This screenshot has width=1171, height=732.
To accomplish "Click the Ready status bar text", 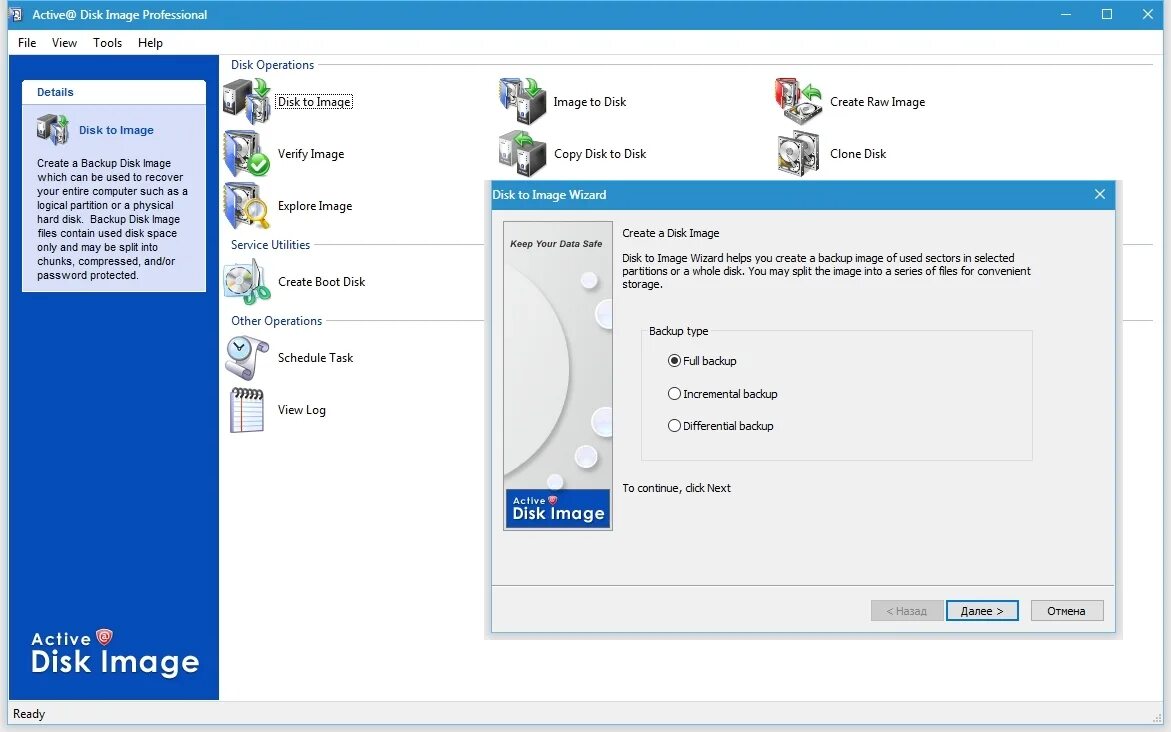I will (29, 714).
